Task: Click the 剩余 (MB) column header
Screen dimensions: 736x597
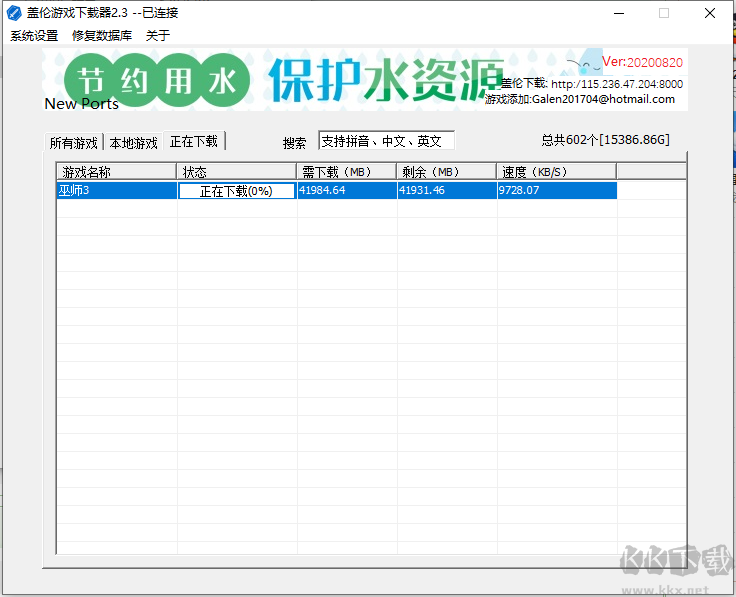Action: 446,172
